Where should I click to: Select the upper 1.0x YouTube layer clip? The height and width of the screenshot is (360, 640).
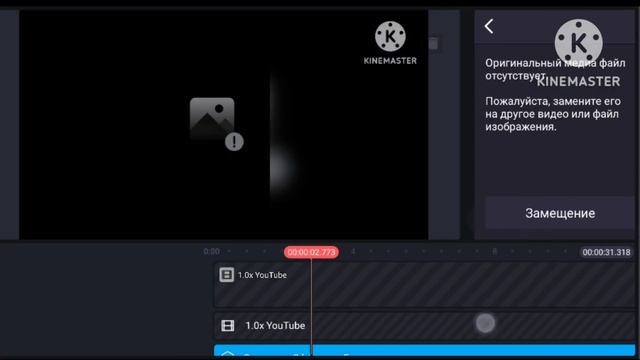click(424, 284)
